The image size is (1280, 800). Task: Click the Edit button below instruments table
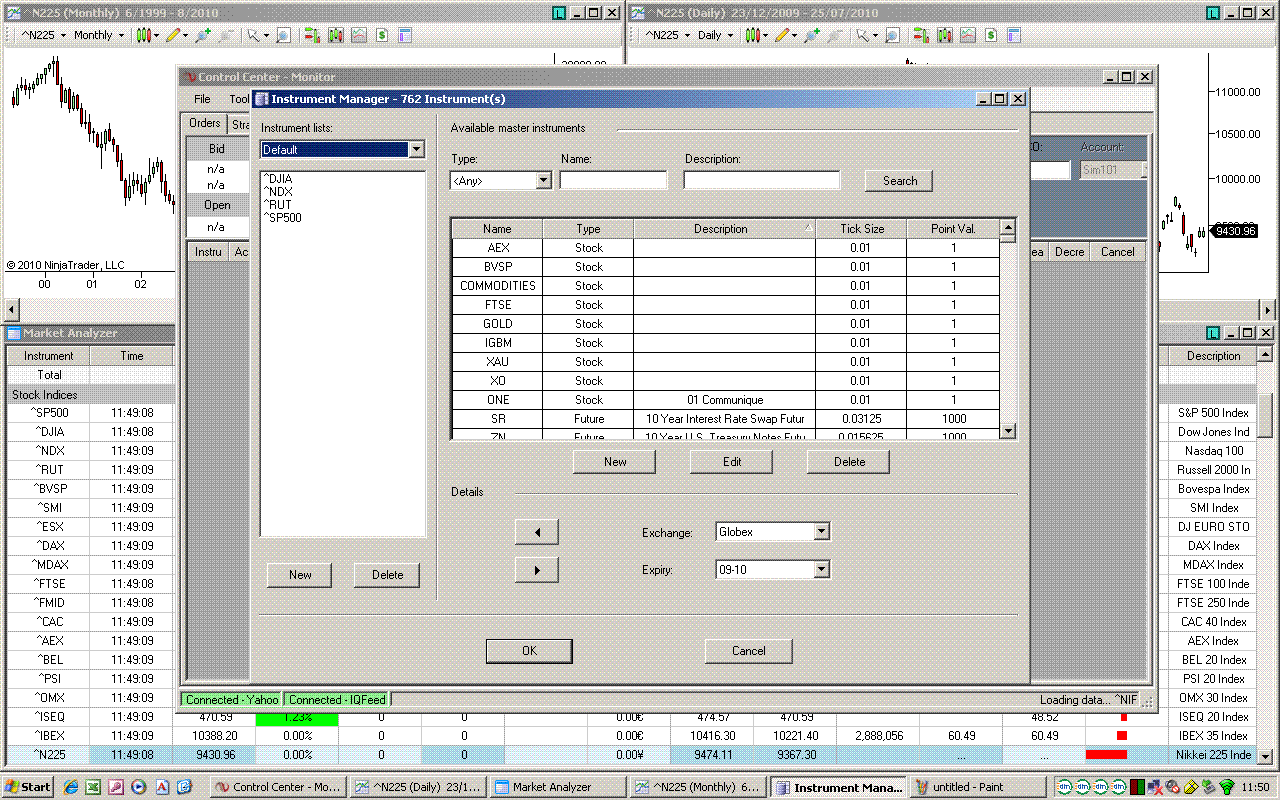[732, 462]
